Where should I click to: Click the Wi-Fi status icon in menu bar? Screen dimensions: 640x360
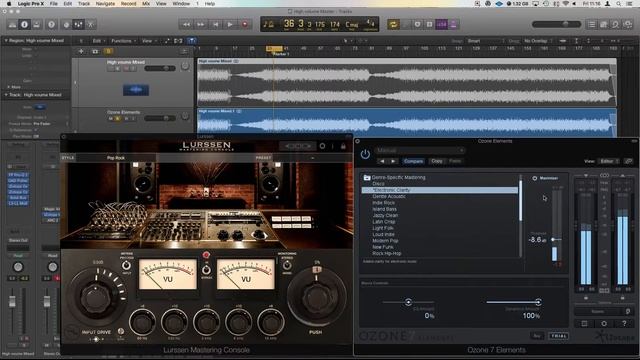[x=567, y=4]
